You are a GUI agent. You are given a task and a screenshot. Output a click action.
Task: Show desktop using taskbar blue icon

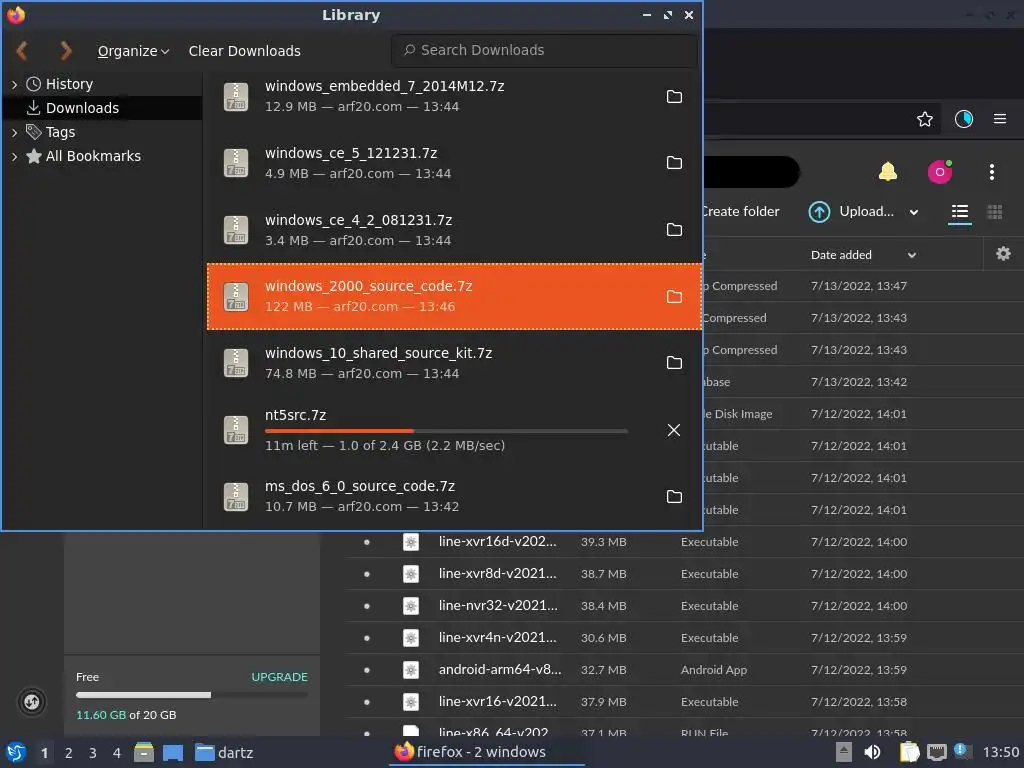pyautogui.click(x=173, y=752)
